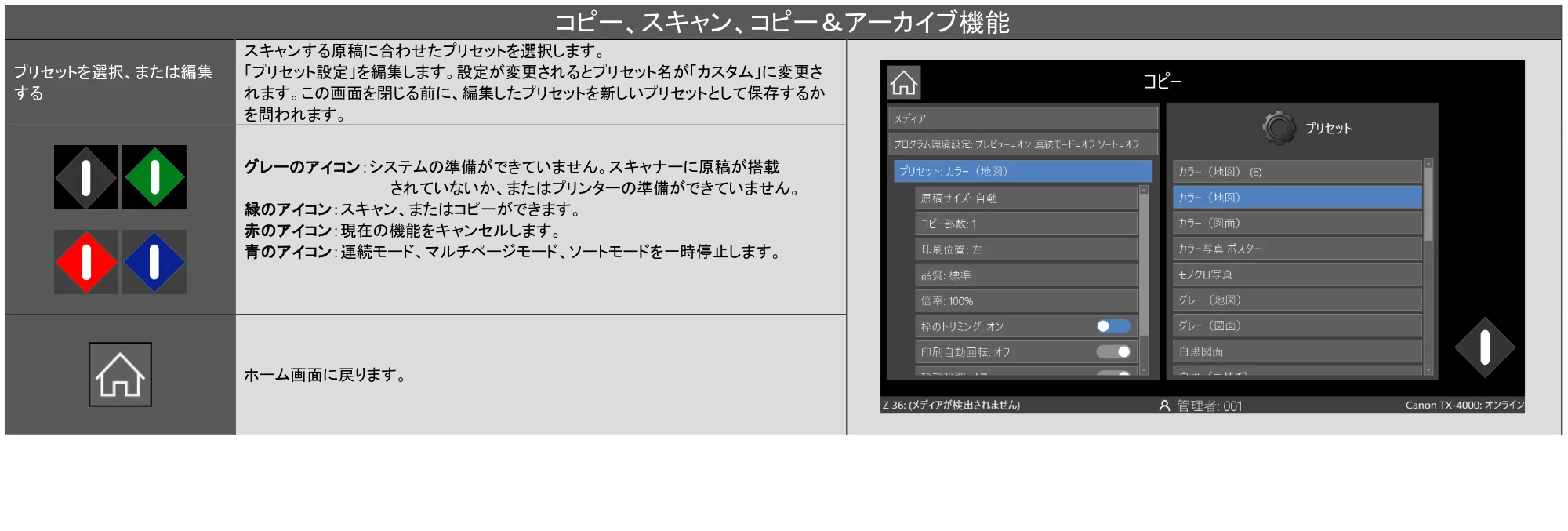Open the メディア section

coord(1022,118)
